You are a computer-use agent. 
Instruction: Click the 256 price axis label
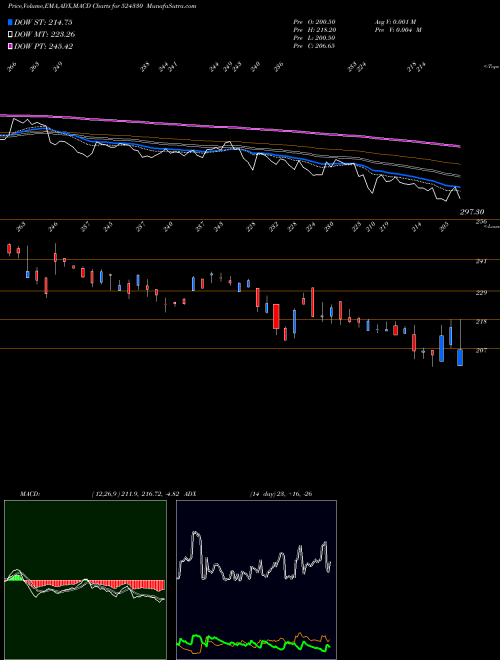click(x=481, y=222)
